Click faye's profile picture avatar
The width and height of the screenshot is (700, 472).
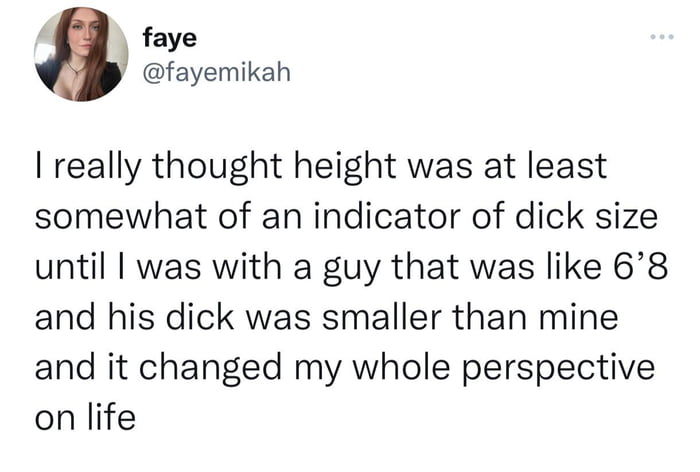[x=78, y=56]
